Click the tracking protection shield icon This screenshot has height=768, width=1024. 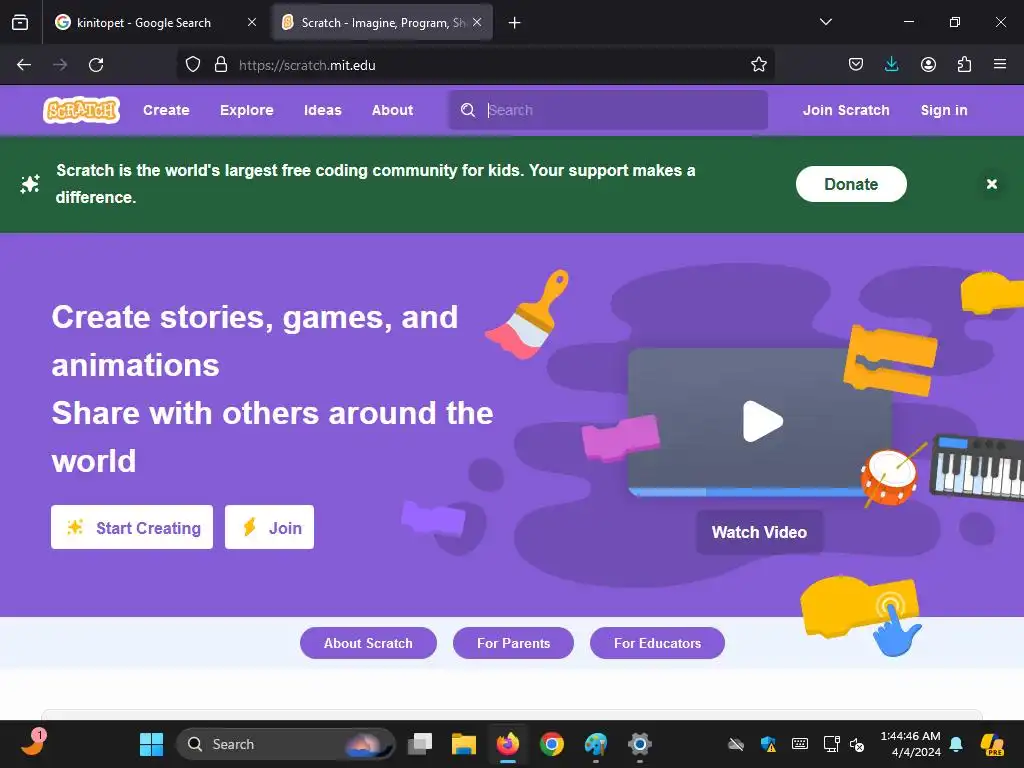(x=193, y=65)
